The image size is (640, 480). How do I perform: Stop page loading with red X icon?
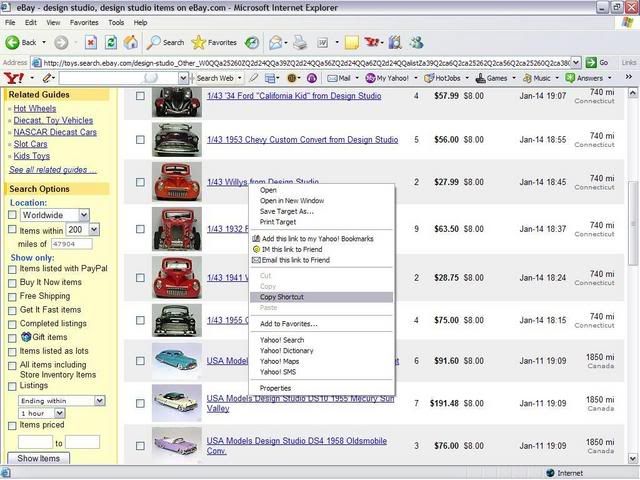pyautogui.click(x=91, y=42)
